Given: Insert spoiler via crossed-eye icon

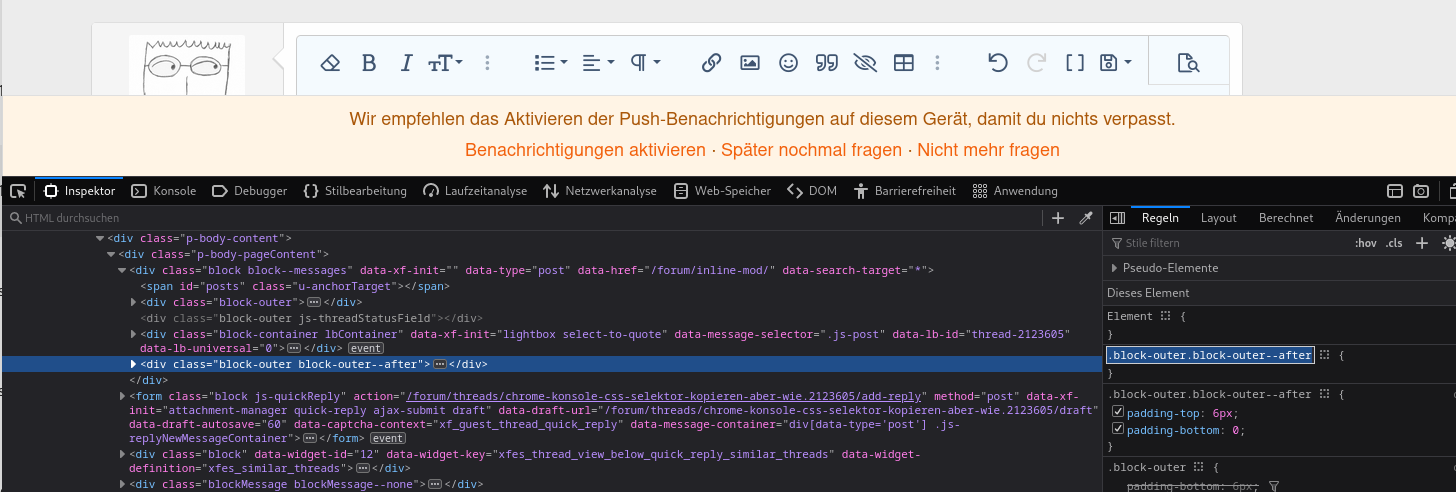Looking at the screenshot, I should pyautogui.click(x=865, y=63).
